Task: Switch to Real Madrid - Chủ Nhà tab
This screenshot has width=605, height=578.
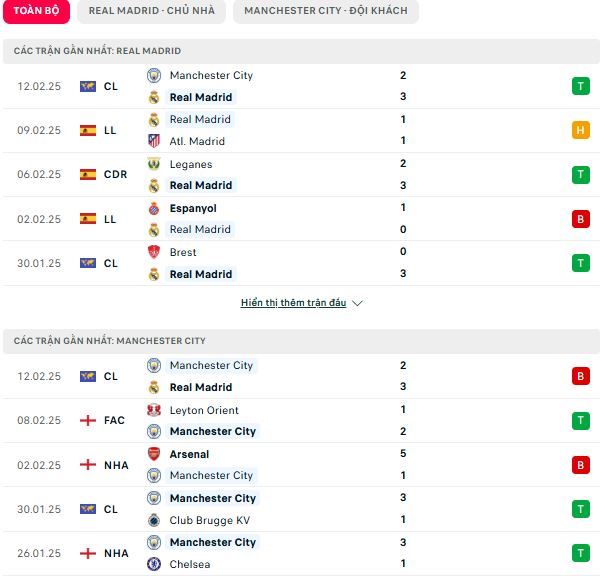Action: pyautogui.click(x=152, y=11)
